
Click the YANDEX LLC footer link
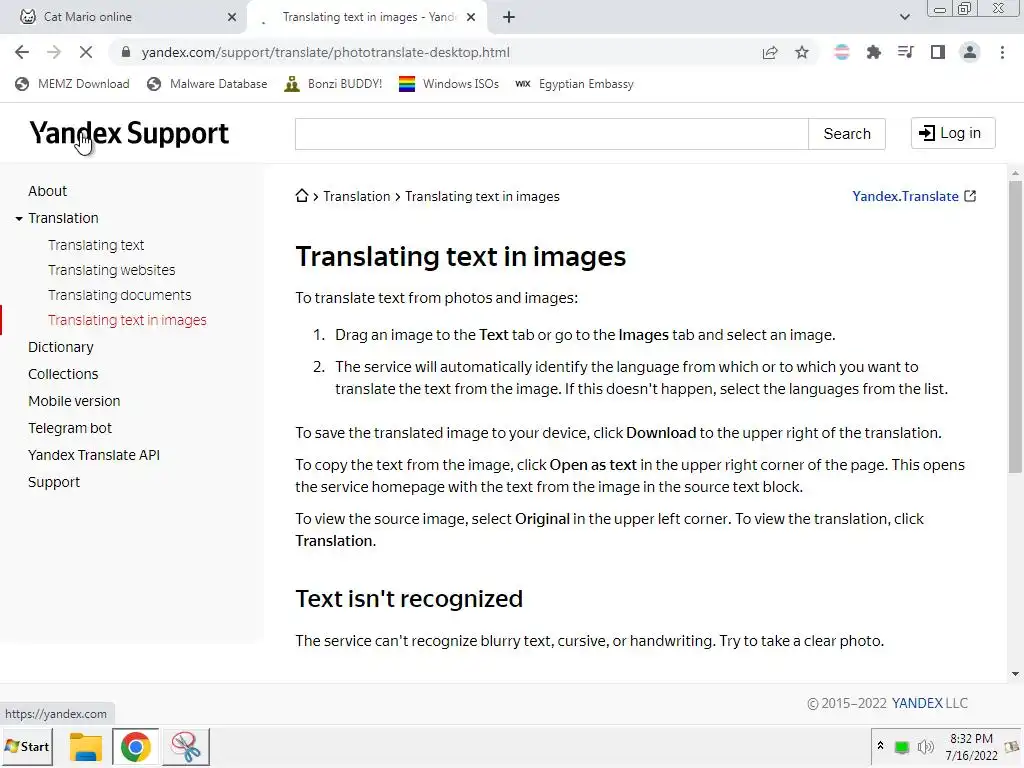[x=930, y=703]
